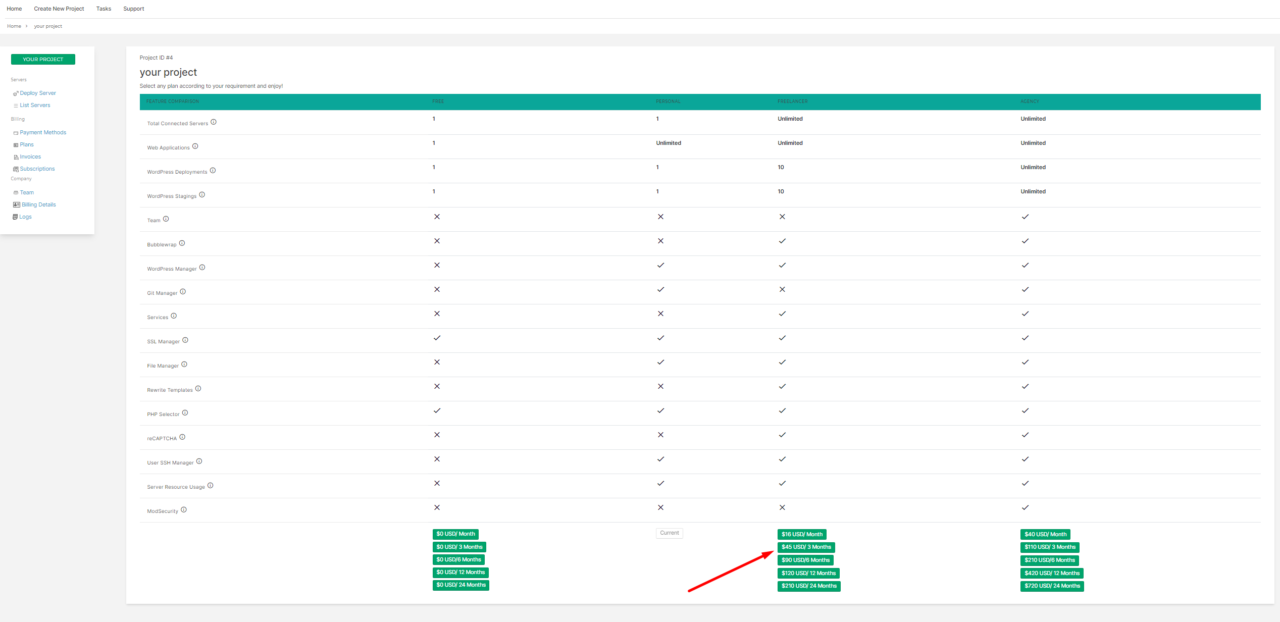Screen dimensions: 1280x622
Task: Click the ModSecurity info icon
Action: 184,510
